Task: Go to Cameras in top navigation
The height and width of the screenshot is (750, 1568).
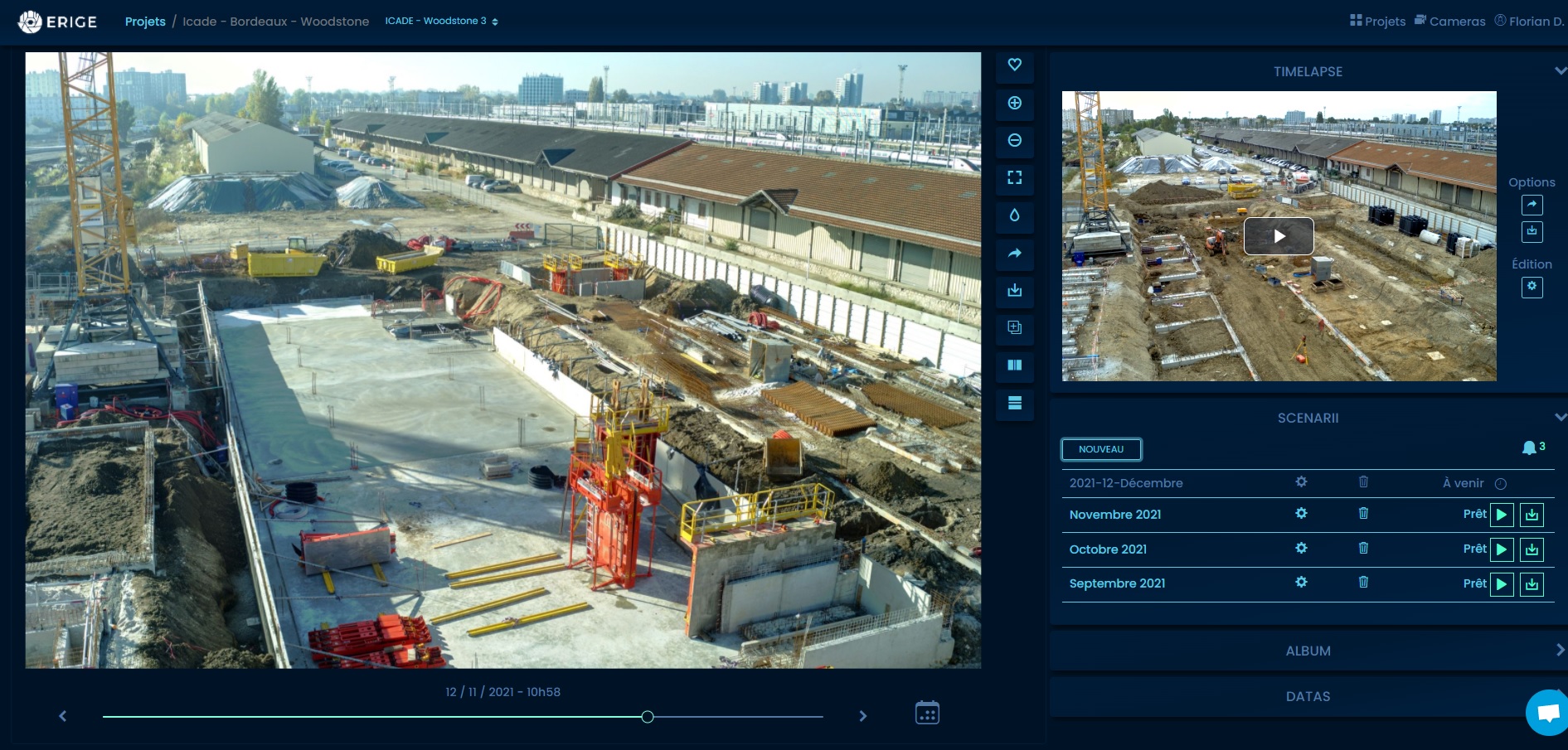Action: [1449, 21]
